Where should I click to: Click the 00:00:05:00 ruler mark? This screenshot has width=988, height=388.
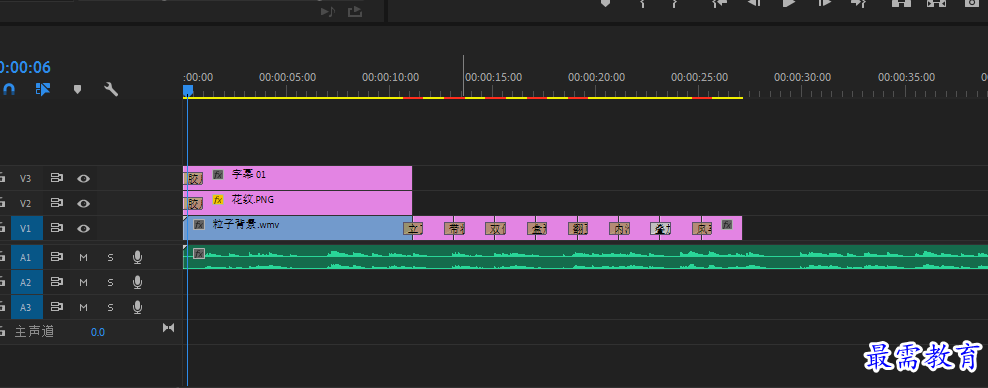pos(287,77)
